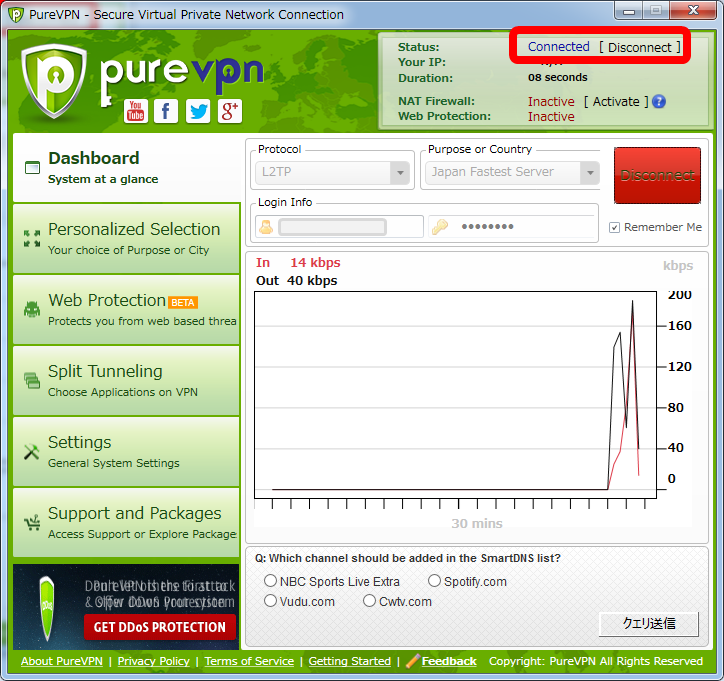Select the Vudu.com radio option
Viewport: 724px width, 681px height.
pos(270,601)
